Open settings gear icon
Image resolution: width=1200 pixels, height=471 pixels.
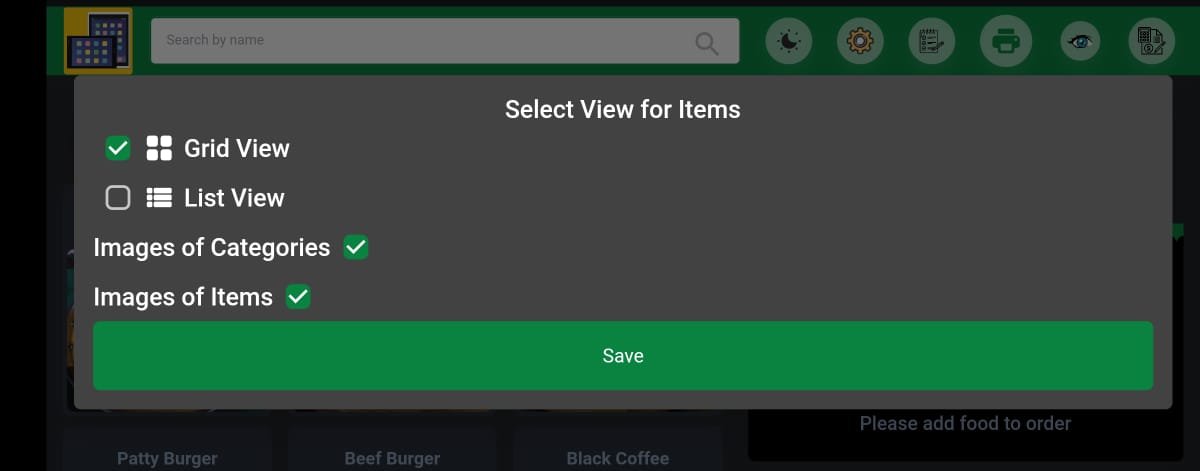point(860,42)
